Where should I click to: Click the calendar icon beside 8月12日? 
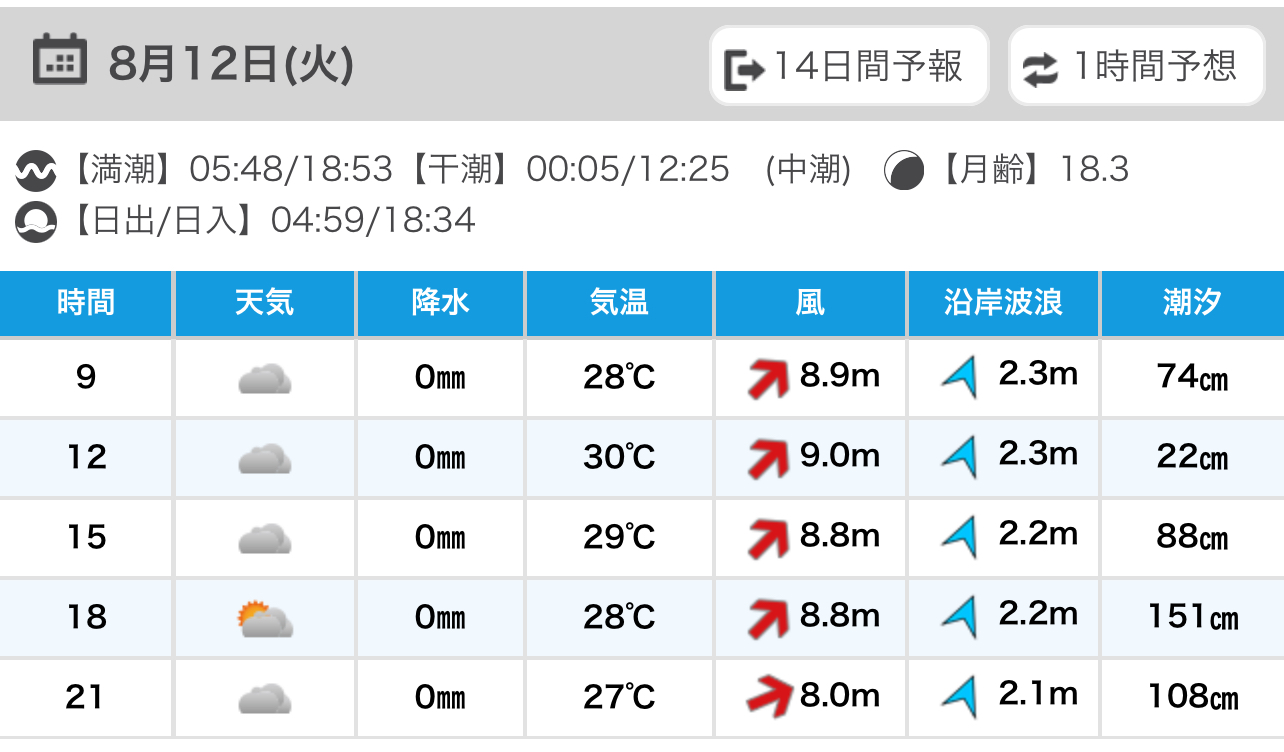[61, 61]
